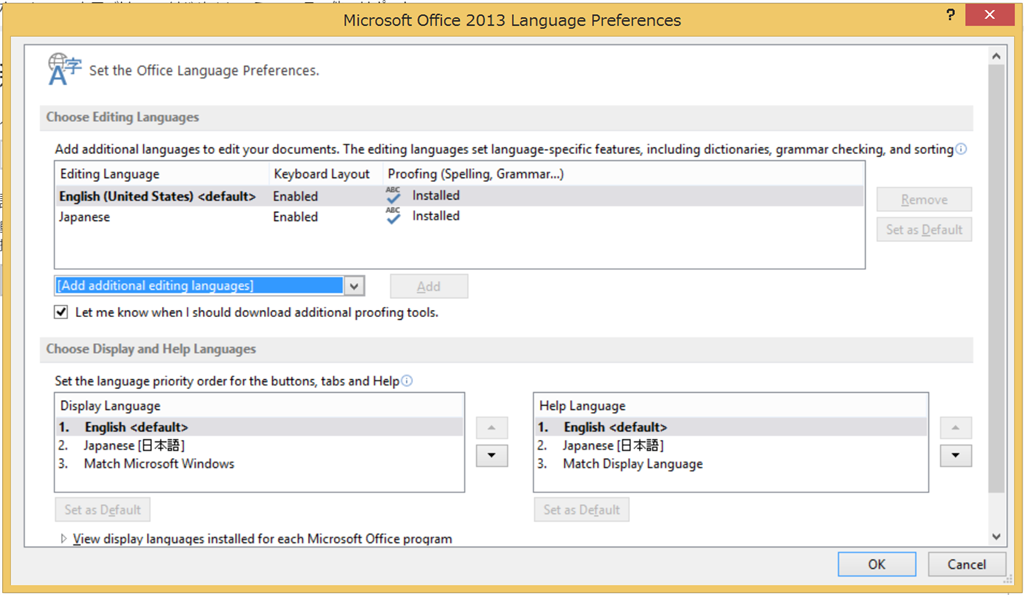
Task: Move help language down with arrow button
Action: pos(955,455)
